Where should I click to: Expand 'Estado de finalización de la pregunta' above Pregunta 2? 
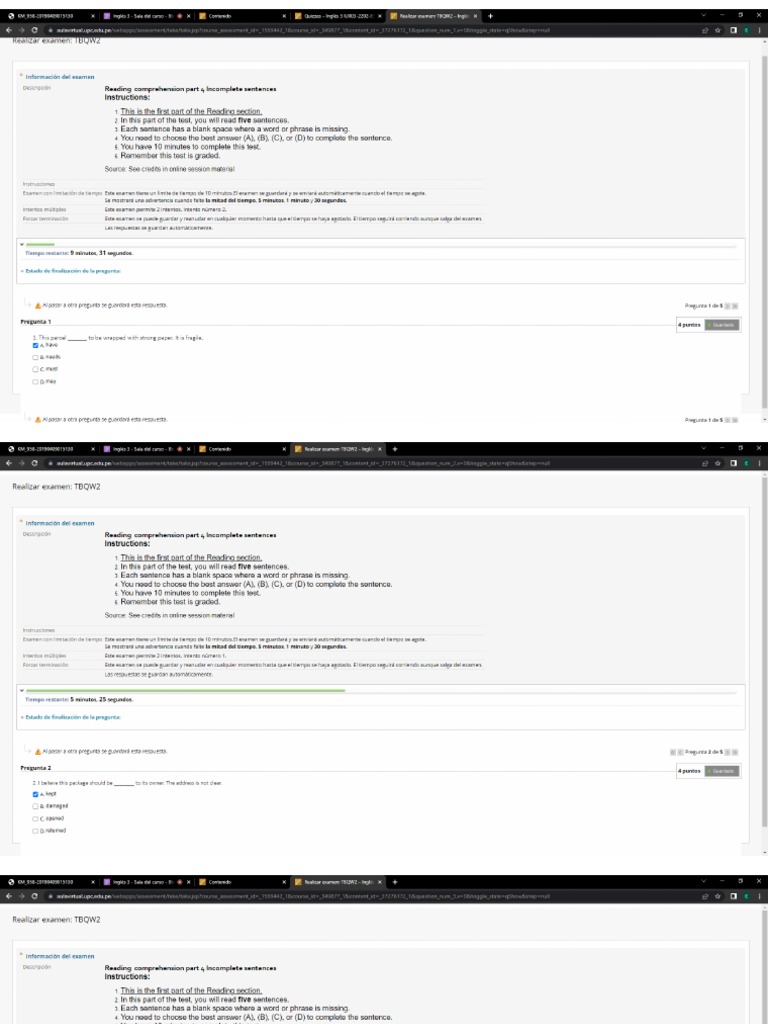click(71, 717)
